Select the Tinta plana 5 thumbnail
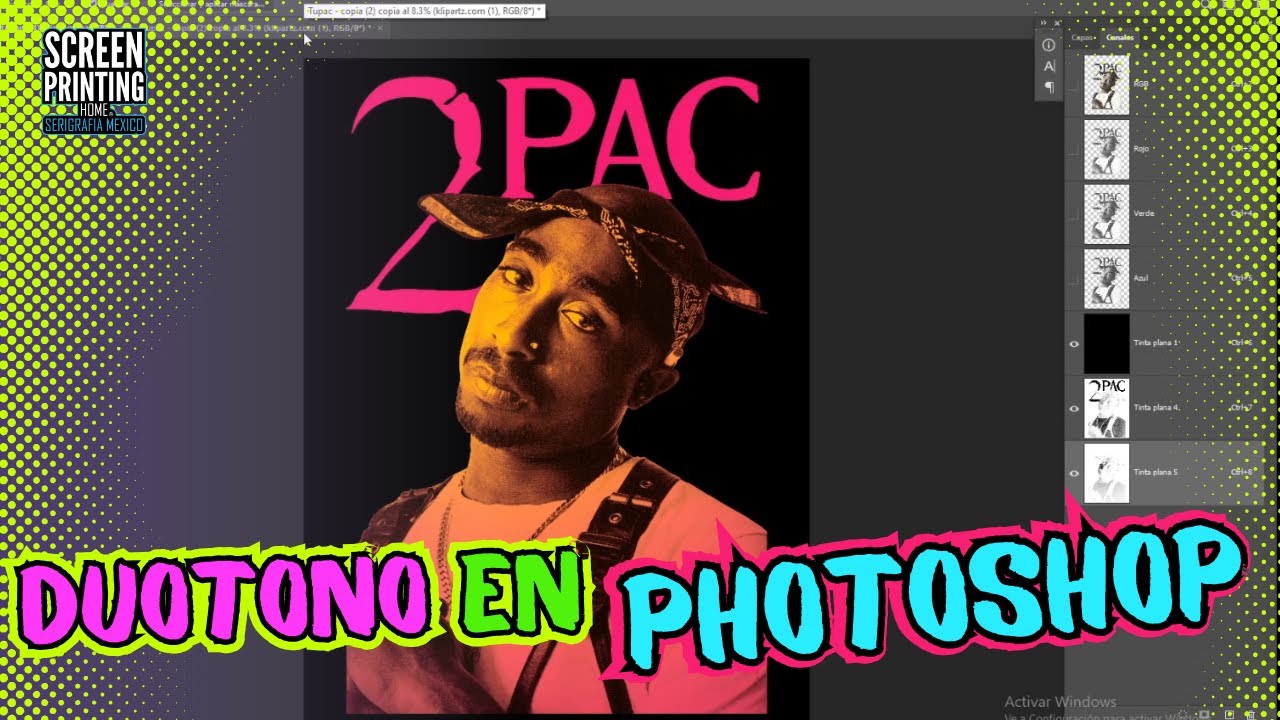Image resolution: width=1280 pixels, height=720 pixels. pos(1106,474)
